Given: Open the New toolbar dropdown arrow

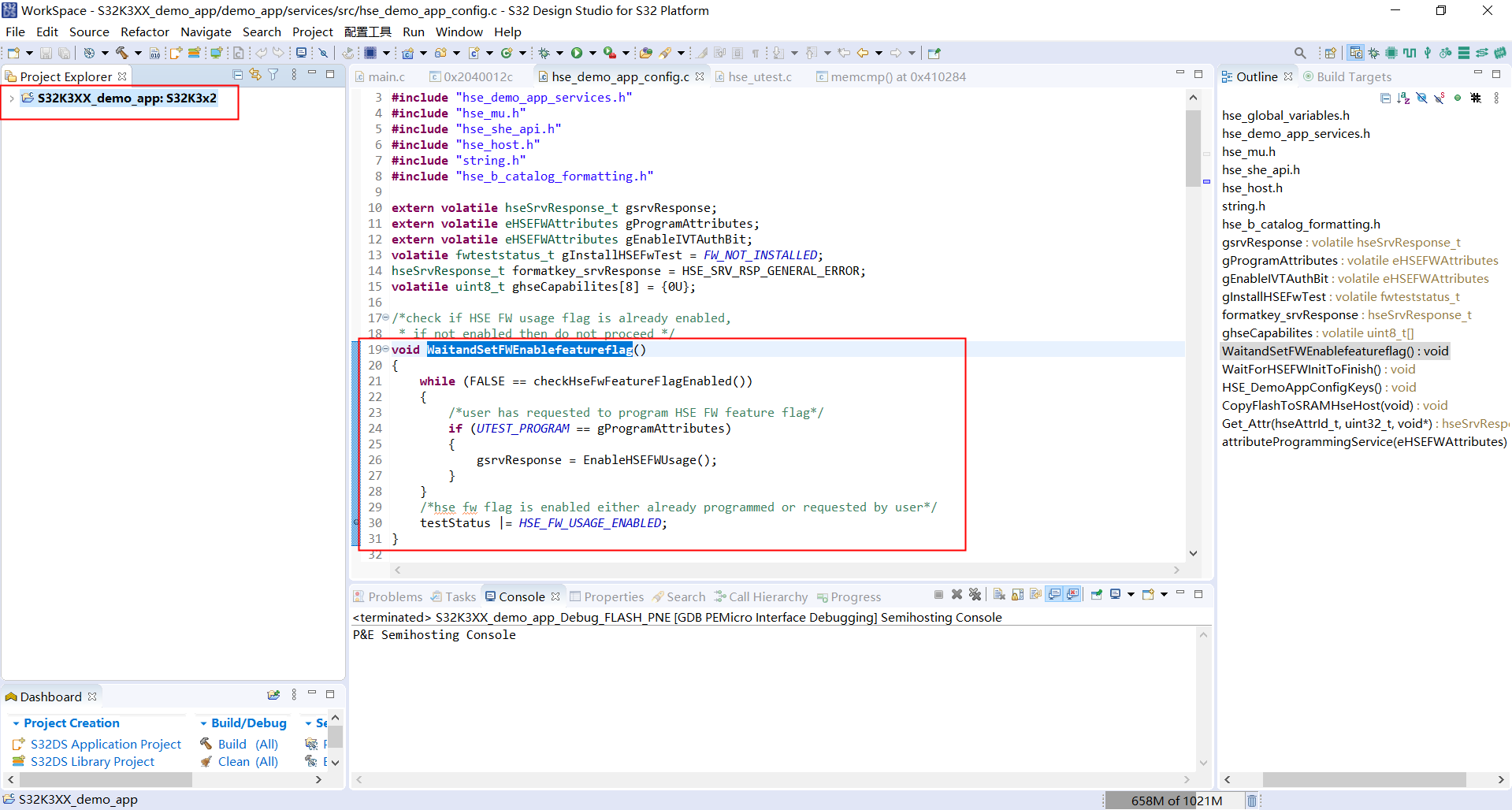Looking at the screenshot, I should (29, 53).
